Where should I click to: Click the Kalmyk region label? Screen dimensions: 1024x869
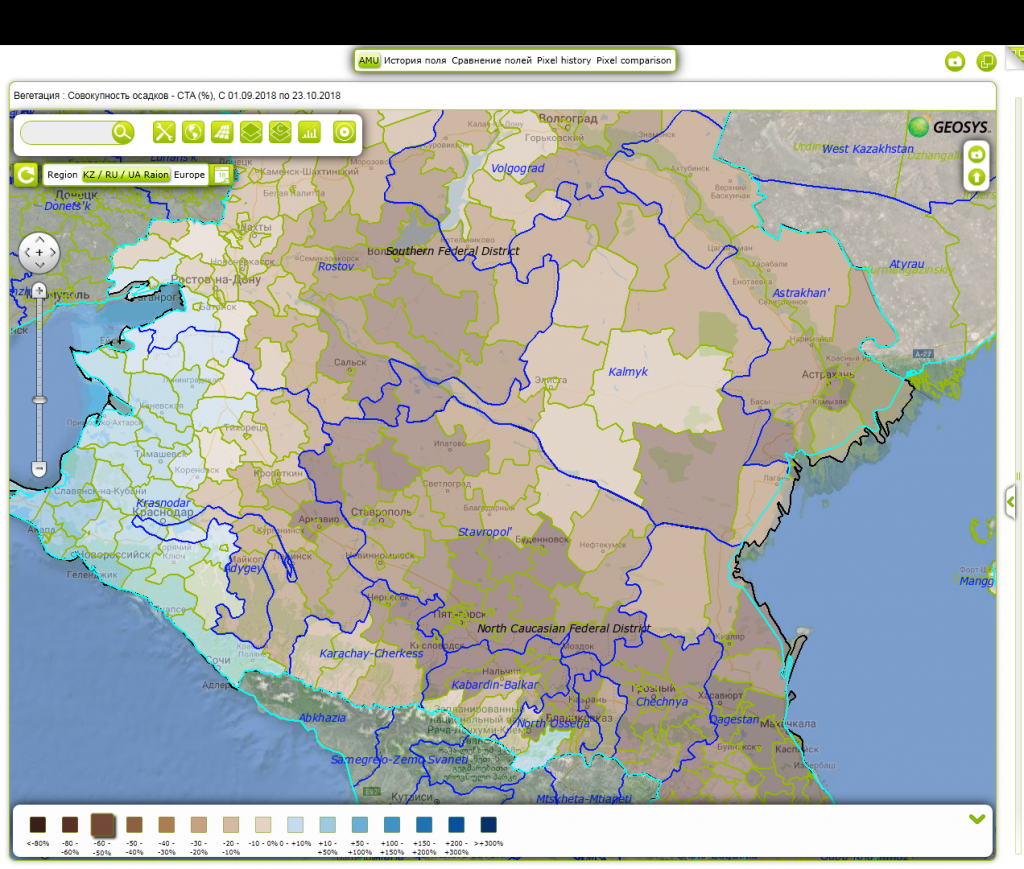628,371
